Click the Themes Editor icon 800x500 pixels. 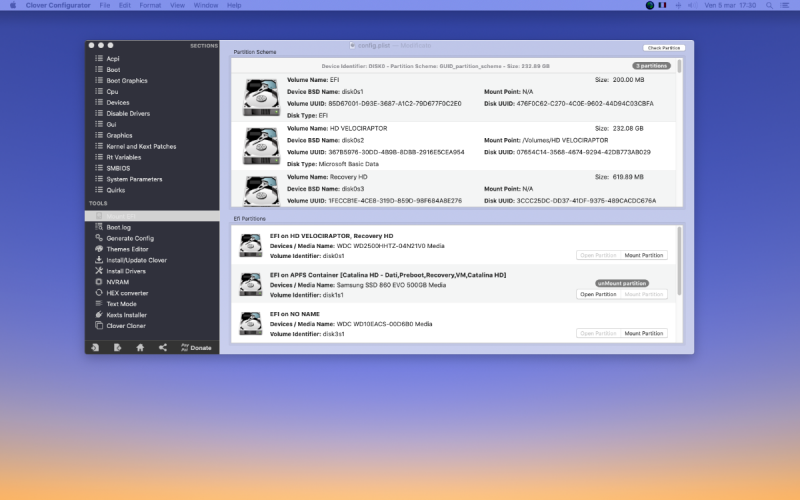[99, 249]
